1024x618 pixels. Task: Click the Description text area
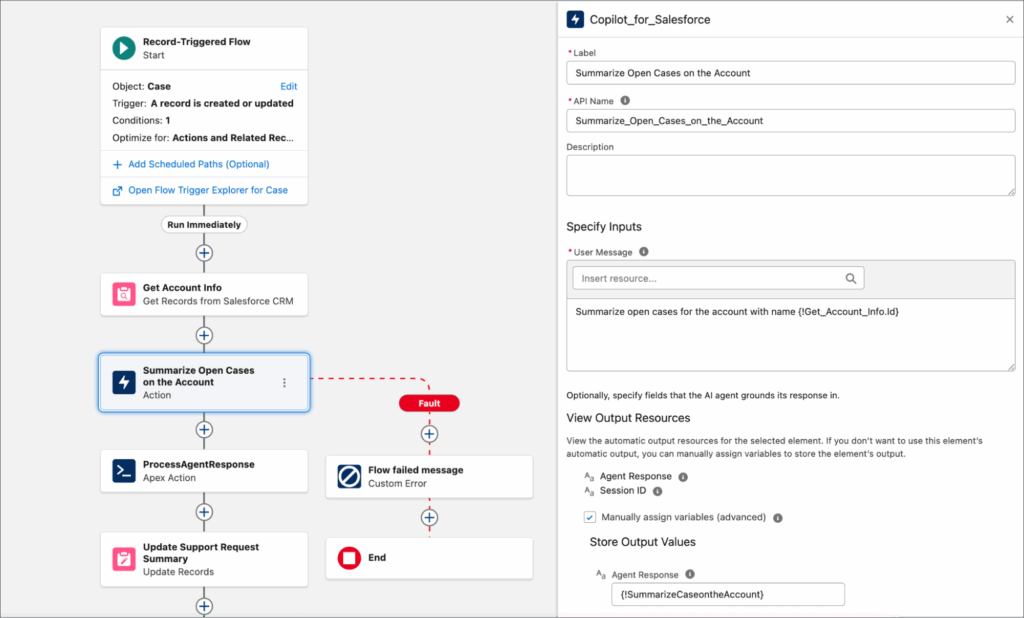[x=790, y=175]
